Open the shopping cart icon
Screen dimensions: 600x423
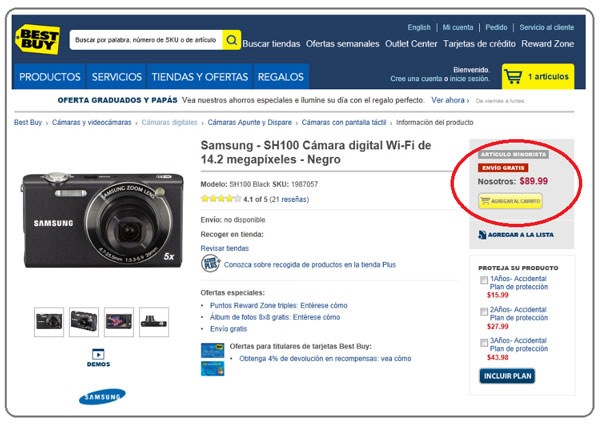click(512, 76)
